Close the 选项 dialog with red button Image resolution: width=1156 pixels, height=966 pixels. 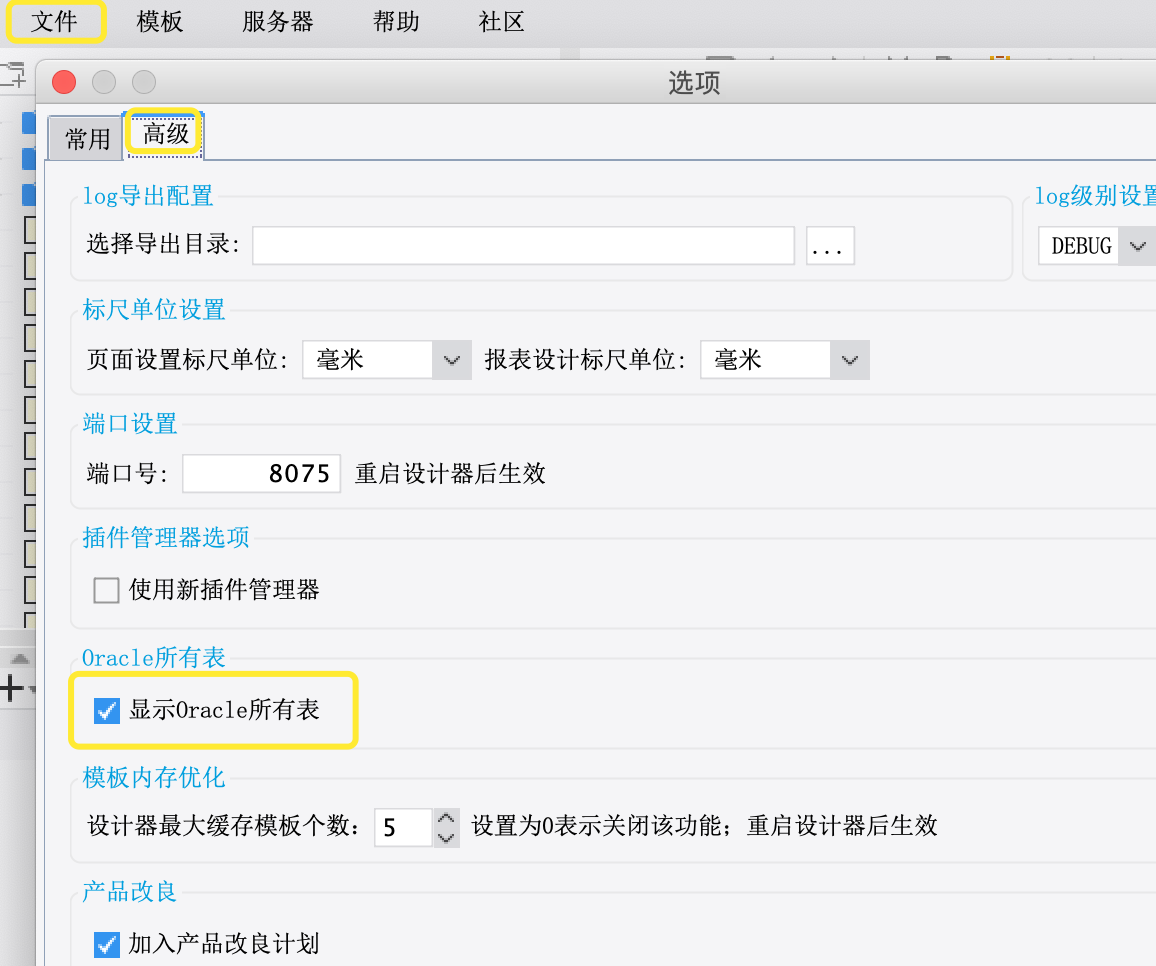(64, 82)
